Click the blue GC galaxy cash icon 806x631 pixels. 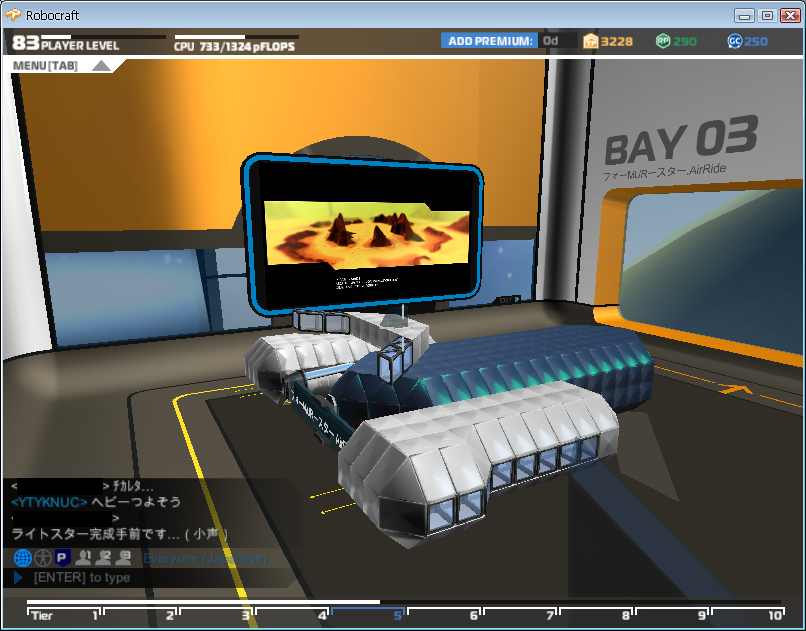(x=735, y=41)
